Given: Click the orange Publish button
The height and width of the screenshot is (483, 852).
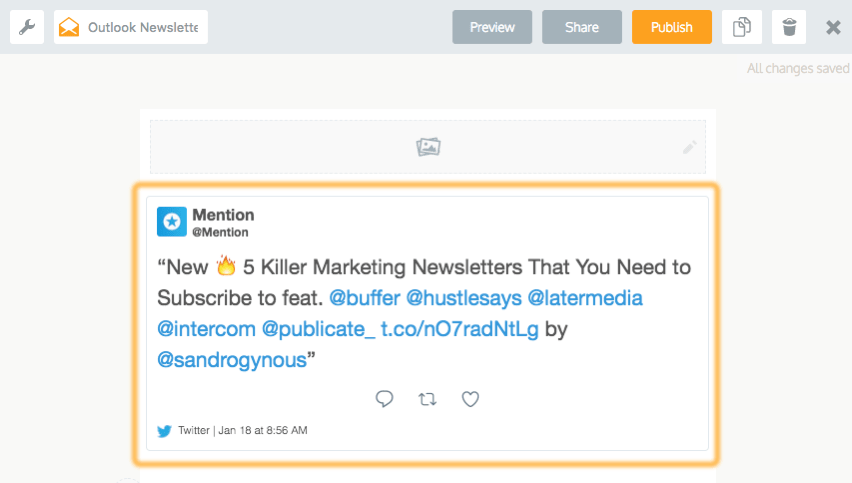Looking at the screenshot, I should tap(672, 27).
